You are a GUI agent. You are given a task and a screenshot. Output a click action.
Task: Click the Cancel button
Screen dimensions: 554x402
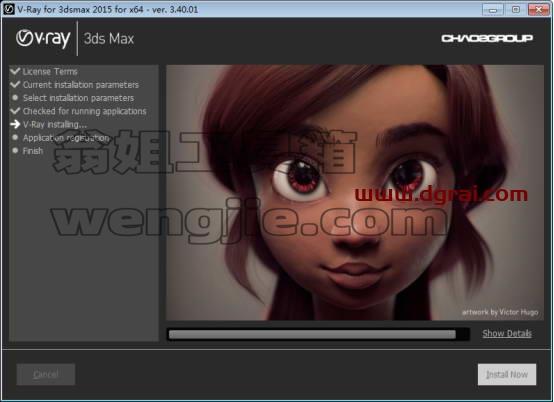(x=46, y=374)
